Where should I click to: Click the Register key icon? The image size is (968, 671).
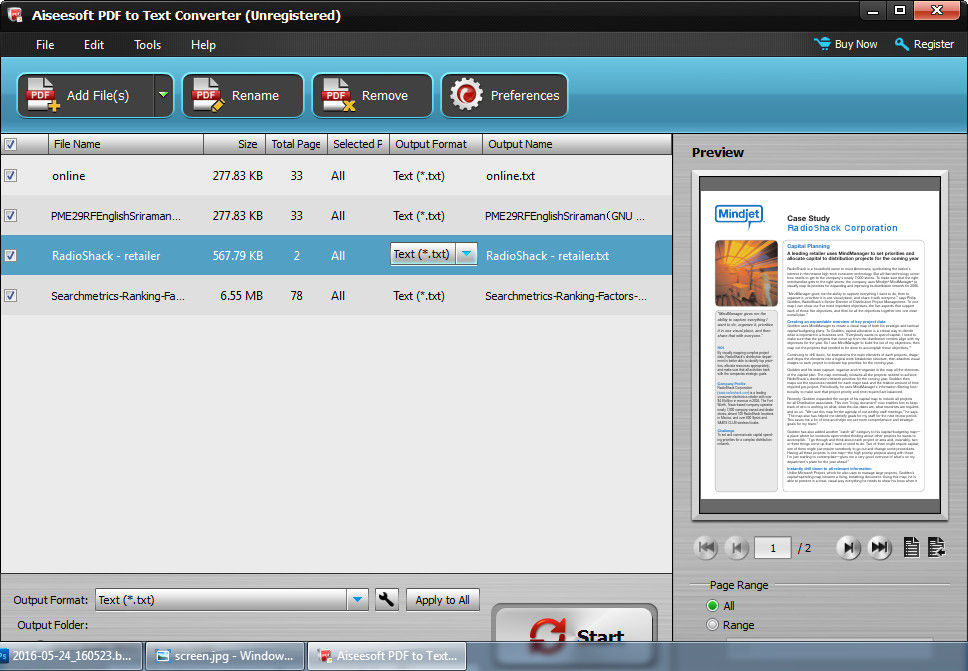[x=901, y=44]
